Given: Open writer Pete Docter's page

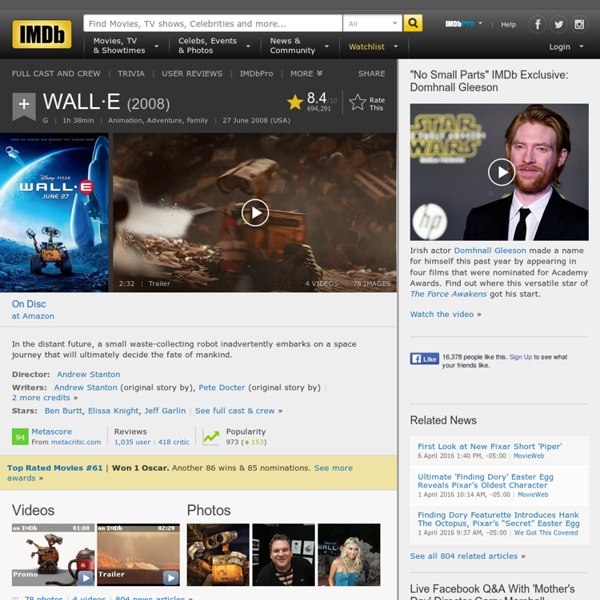Looking at the screenshot, I should click(x=222, y=387).
